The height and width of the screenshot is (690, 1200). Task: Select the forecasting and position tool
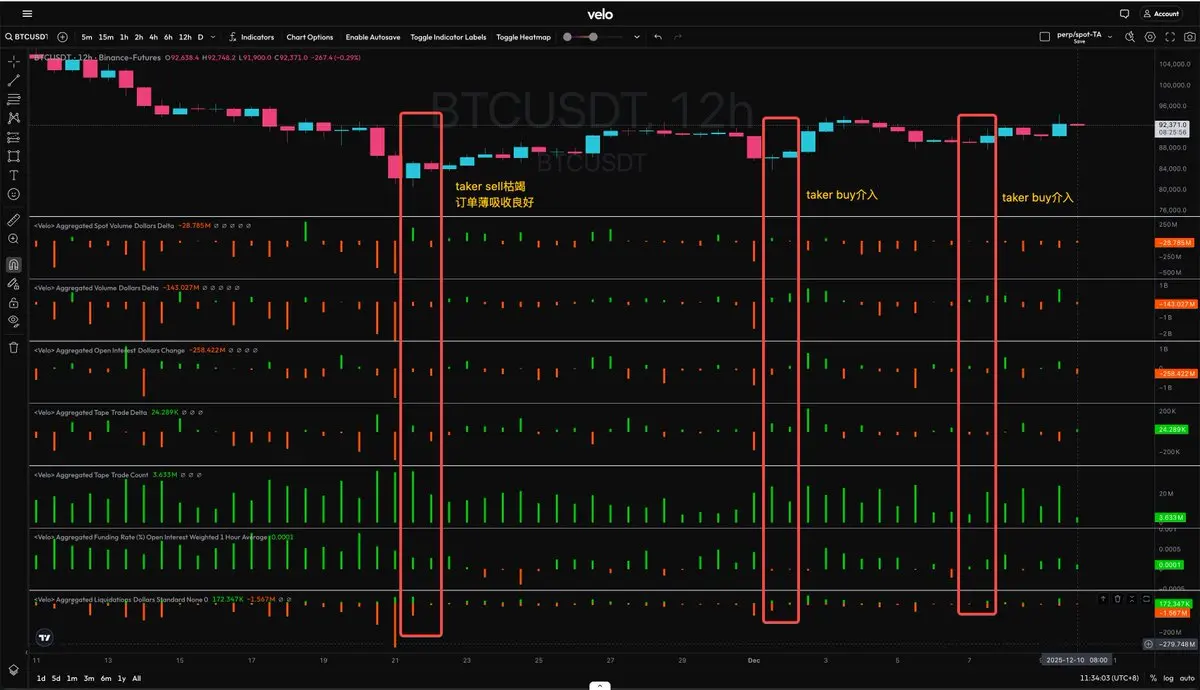14,137
